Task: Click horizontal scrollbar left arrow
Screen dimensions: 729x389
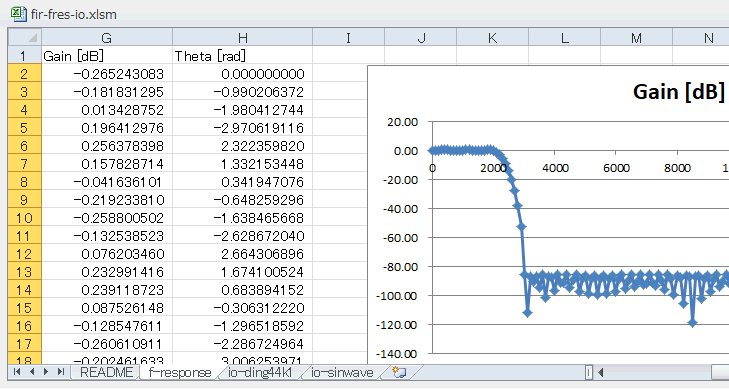Action: pyautogui.click(x=601, y=372)
